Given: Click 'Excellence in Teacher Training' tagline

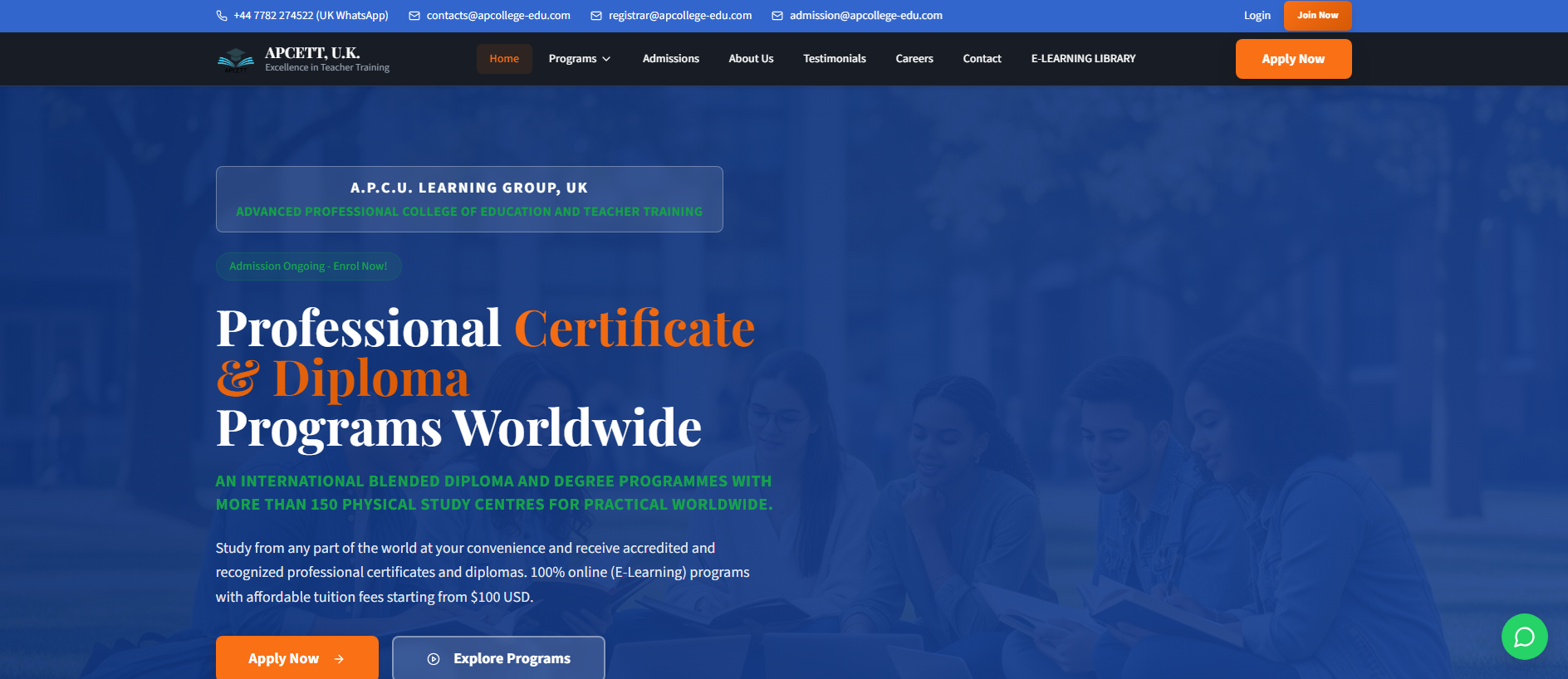Looking at the screenshot, I should pyautogui.click(x=327, y=68).
